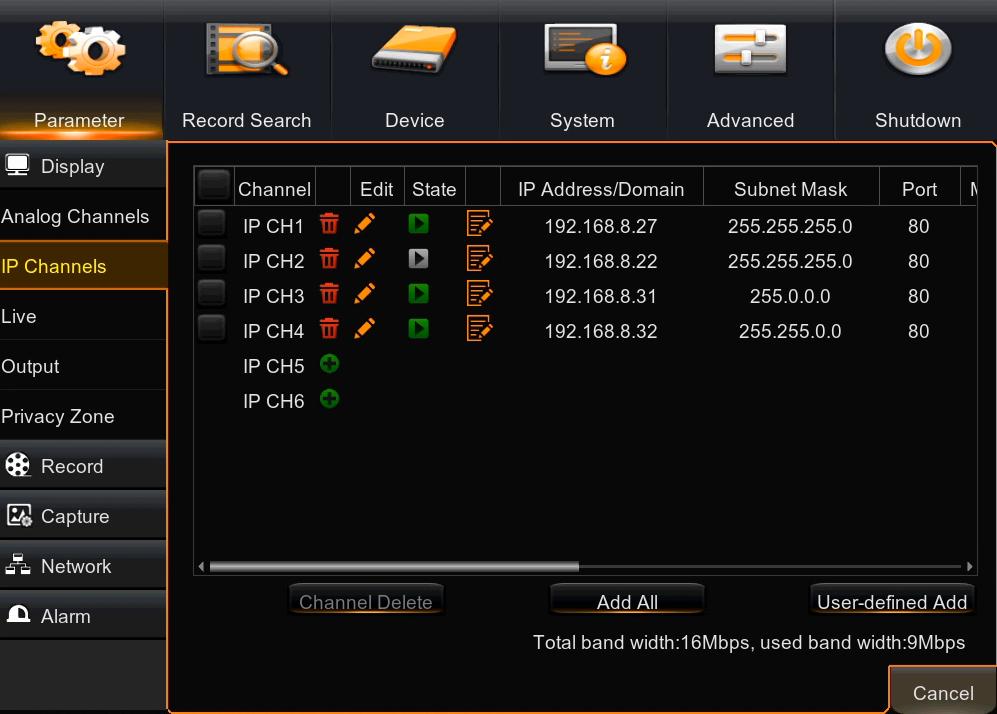Open the Live settings page
This screenshot has height=714, width=997.
pyautogui.click(x=83, y=316)
